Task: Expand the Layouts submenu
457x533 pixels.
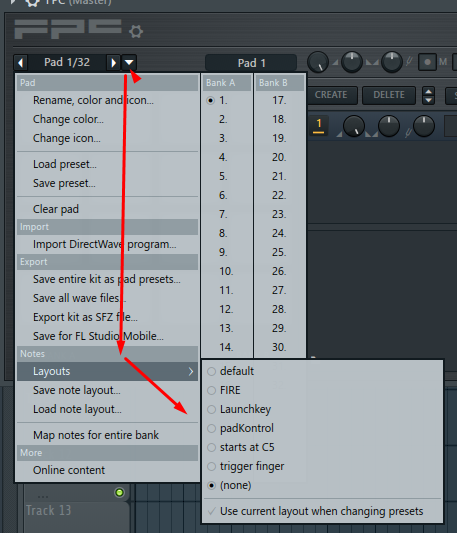Action: (107, 371)
